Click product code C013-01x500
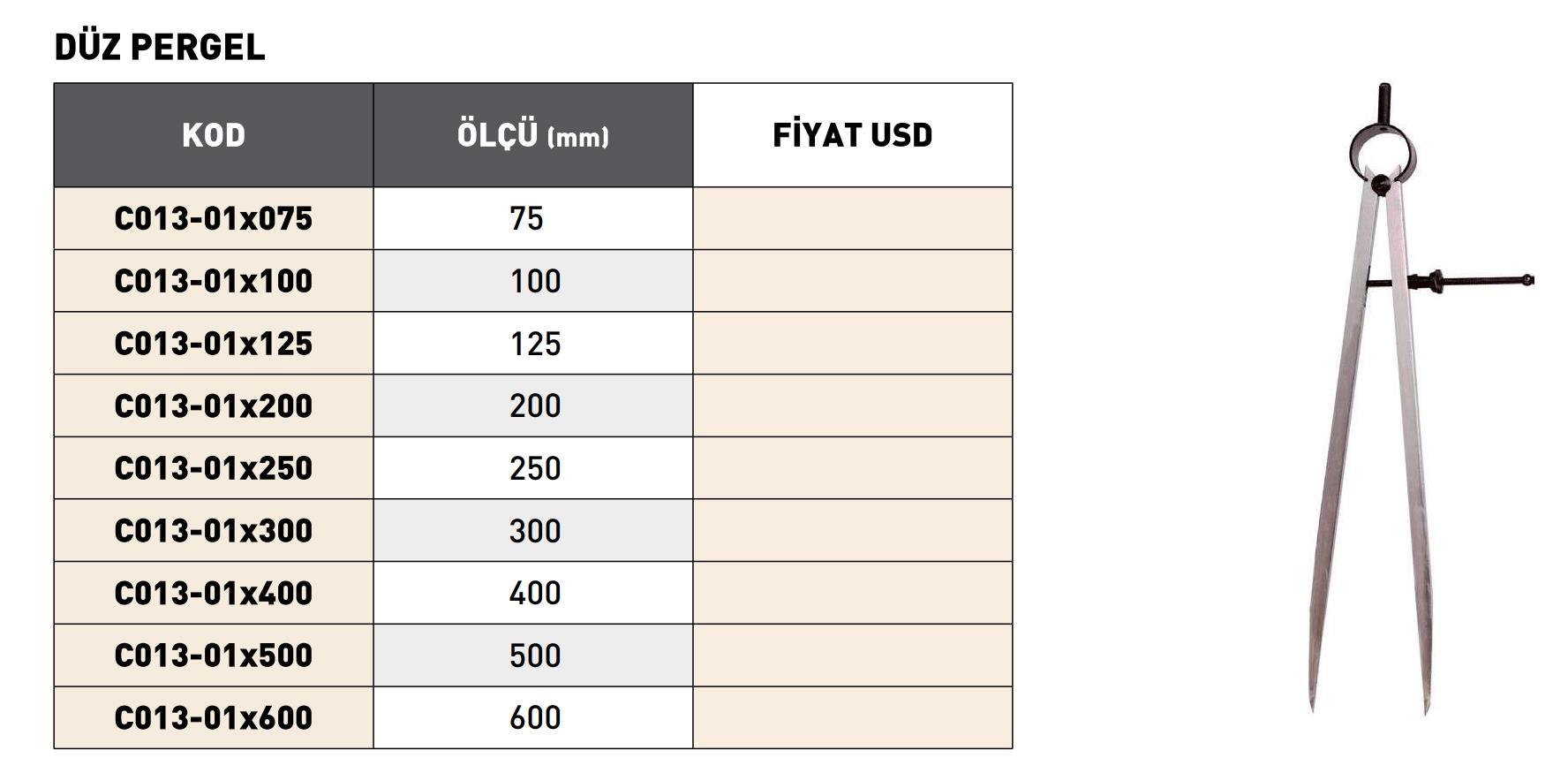This screenshot has height=773, width=1568. (214, 656)
